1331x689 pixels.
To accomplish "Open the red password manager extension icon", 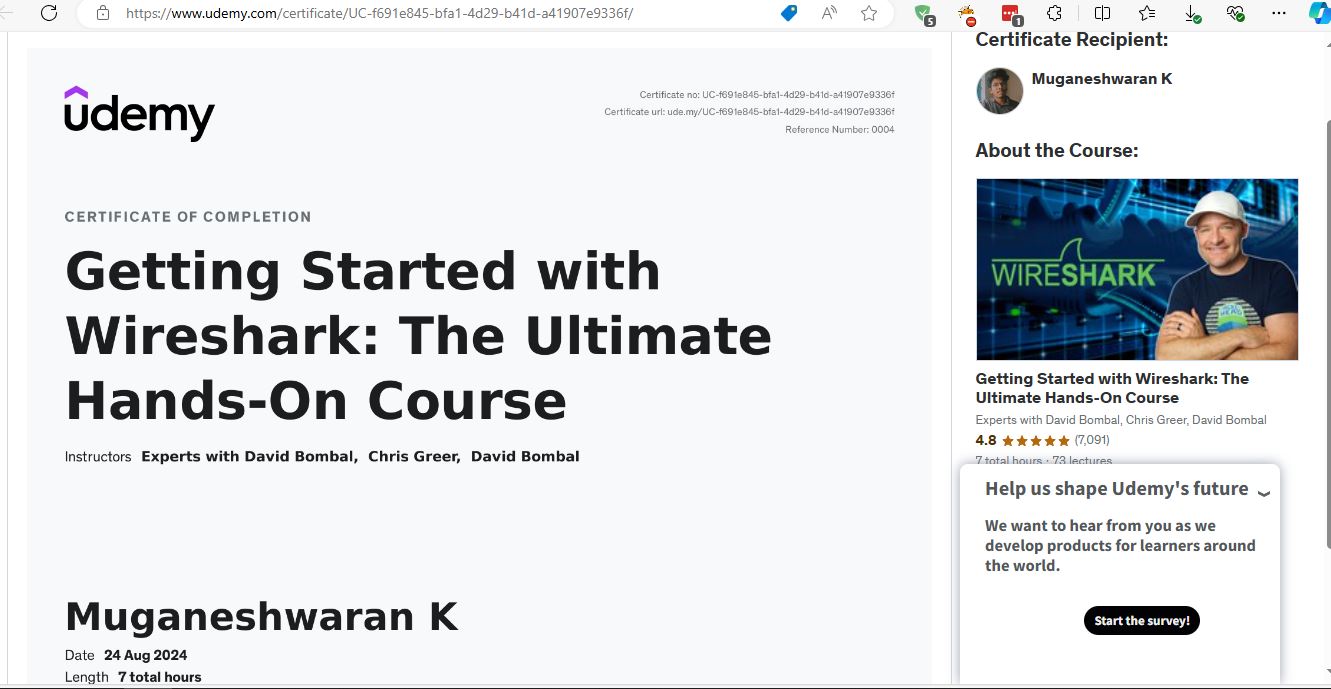I will pos(1011,14).
